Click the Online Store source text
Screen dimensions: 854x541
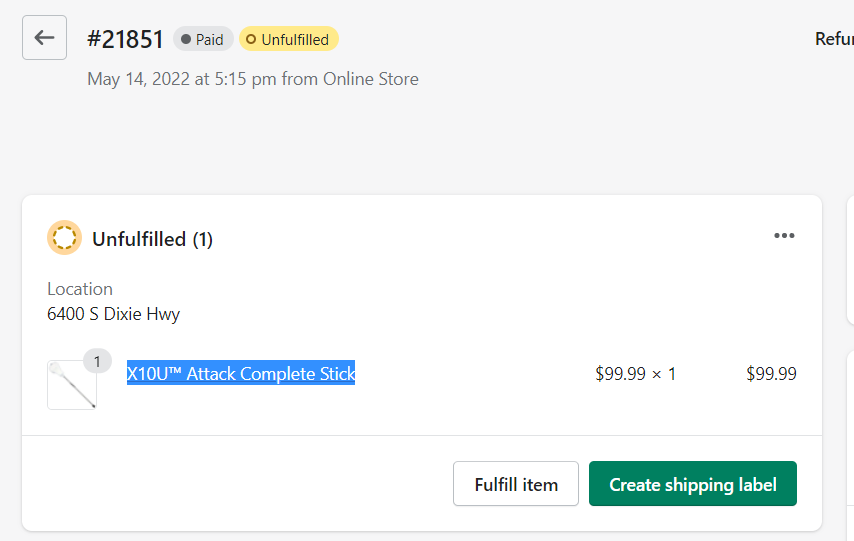[370, 78]
